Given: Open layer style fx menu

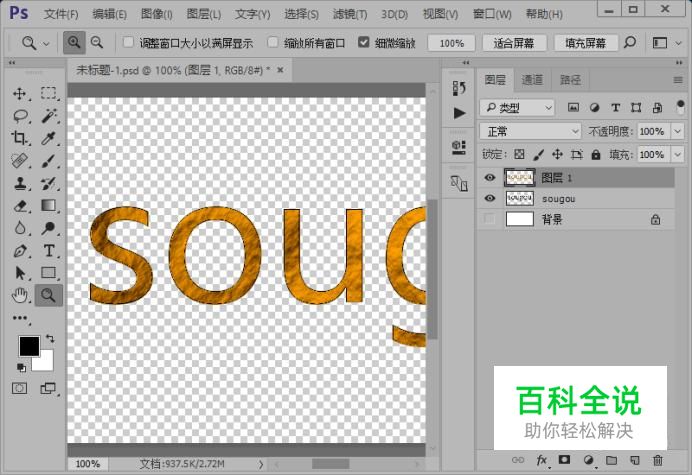Looking at the screenshot, I should [x=542, y=460].
